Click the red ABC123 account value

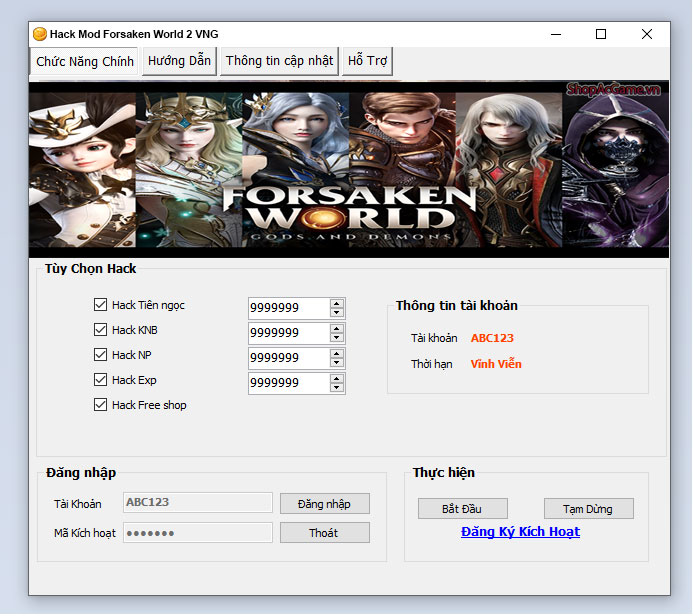pyautogui.click(x=492, y=338)
